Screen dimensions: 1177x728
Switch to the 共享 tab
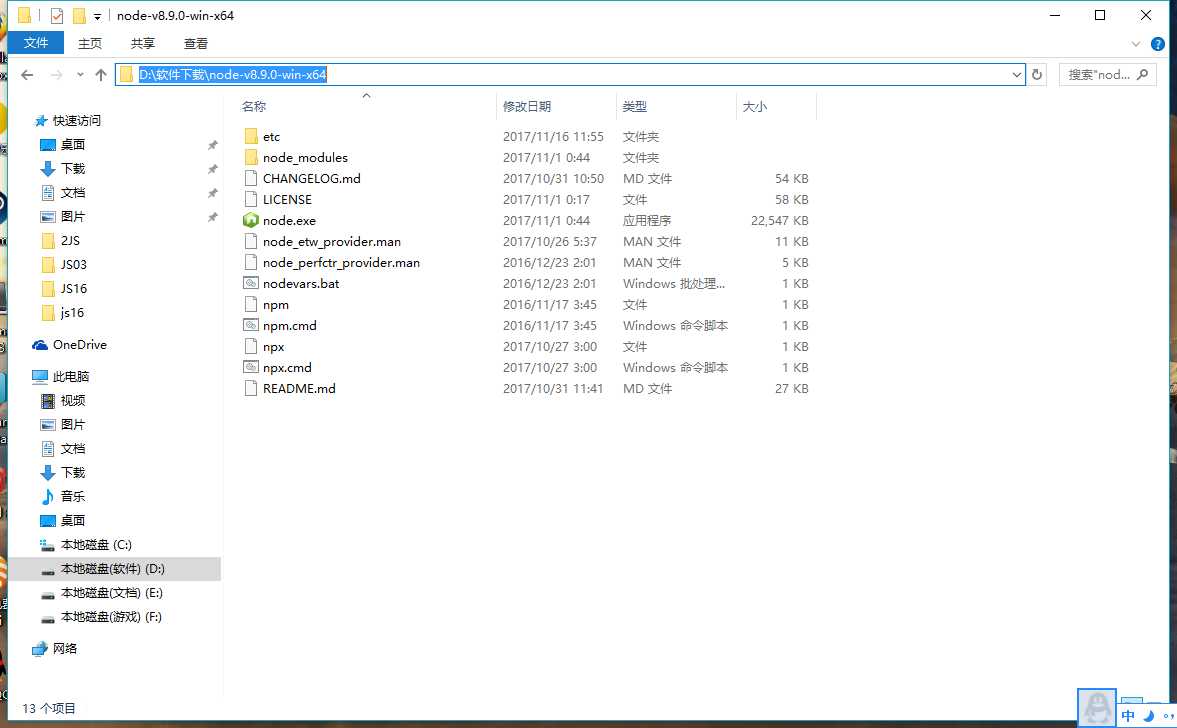click(x=143, y=44)
